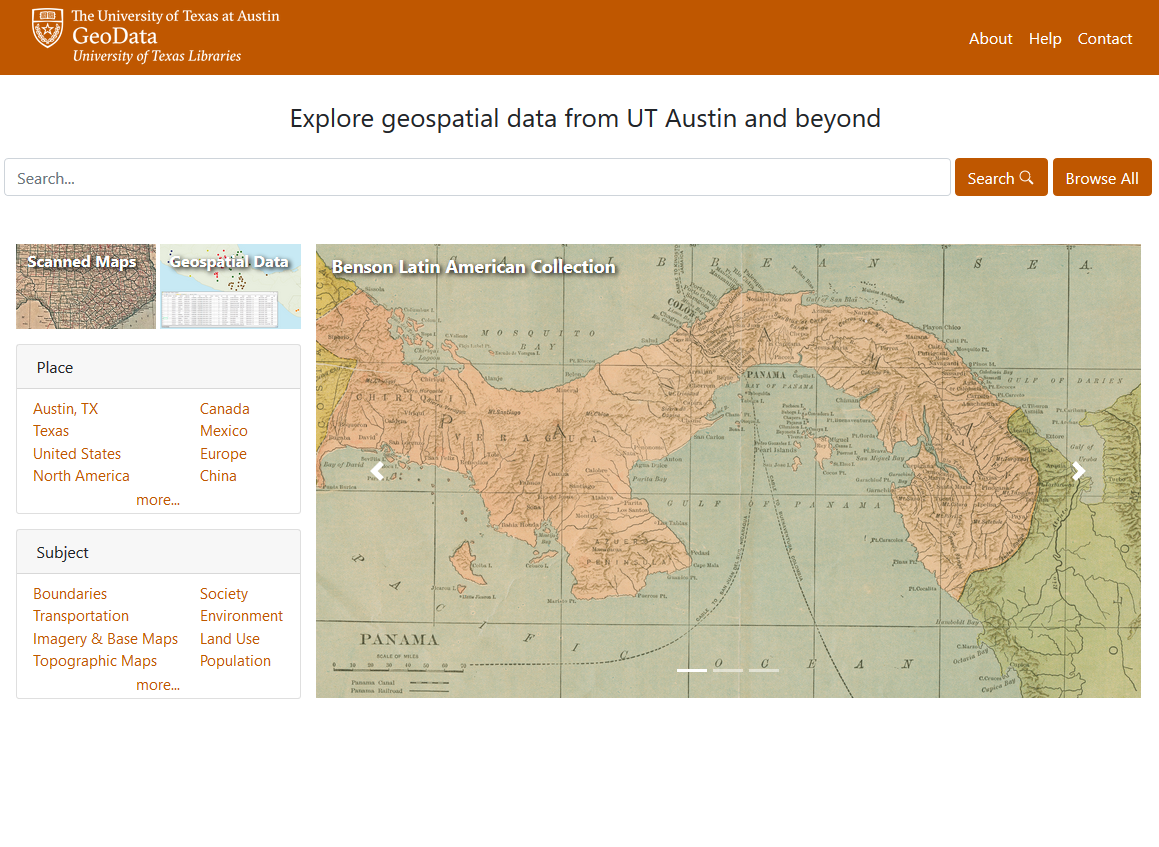Expand more subjects under Subject
The image size is (1159, 847).
(x=158, y=685)
